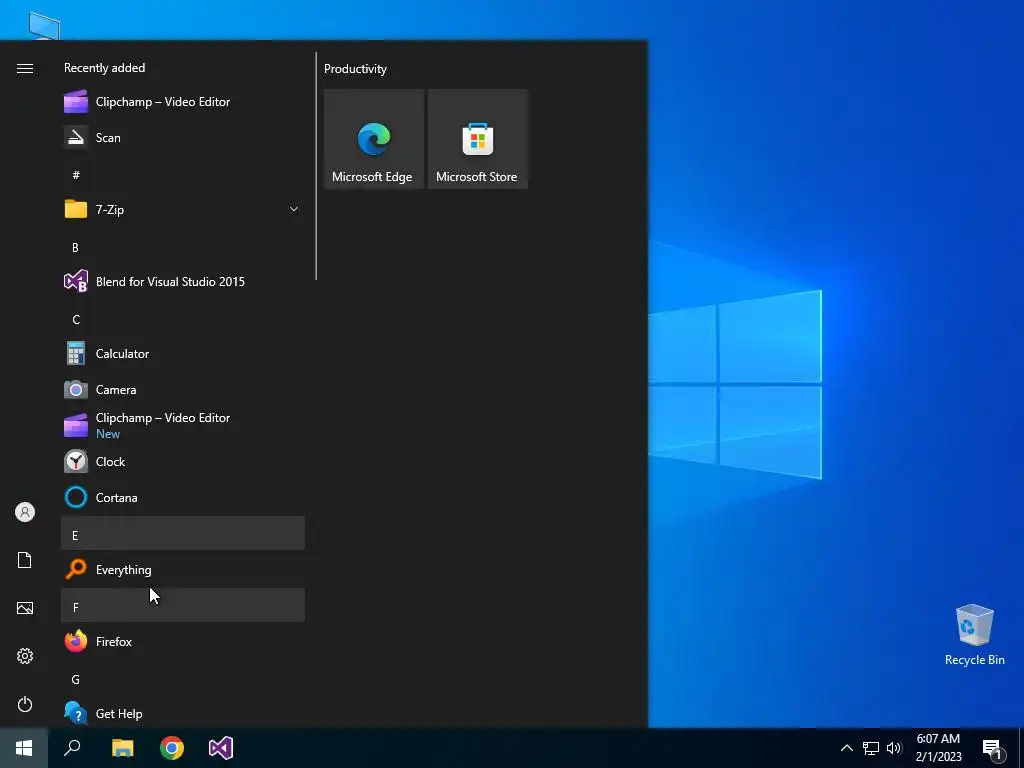Expand the Start menu hamburger button

(25, 69)
